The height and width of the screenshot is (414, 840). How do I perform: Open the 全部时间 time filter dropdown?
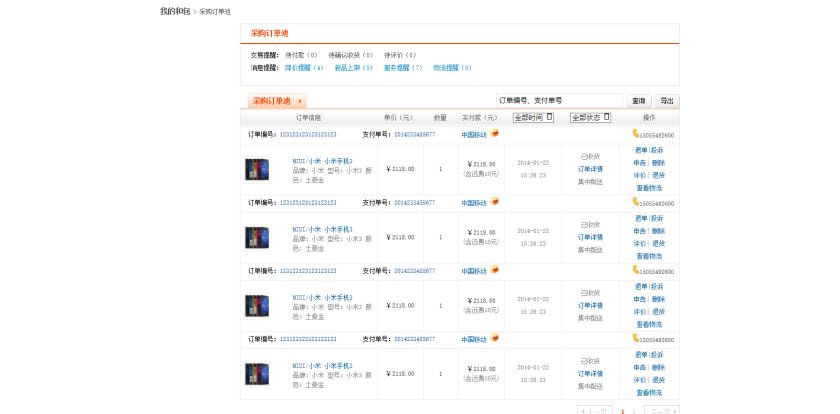[533, 117]
